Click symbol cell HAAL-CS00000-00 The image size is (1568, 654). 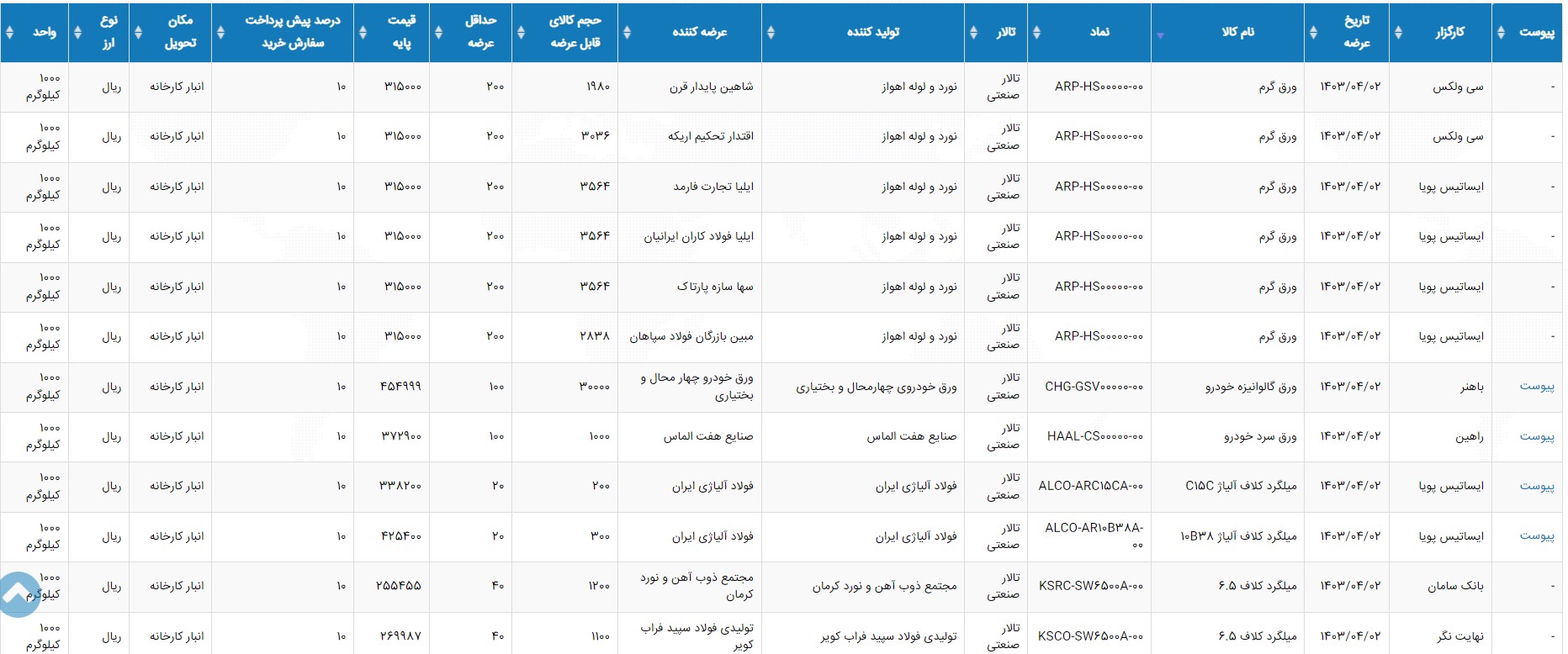point(1095,436)
